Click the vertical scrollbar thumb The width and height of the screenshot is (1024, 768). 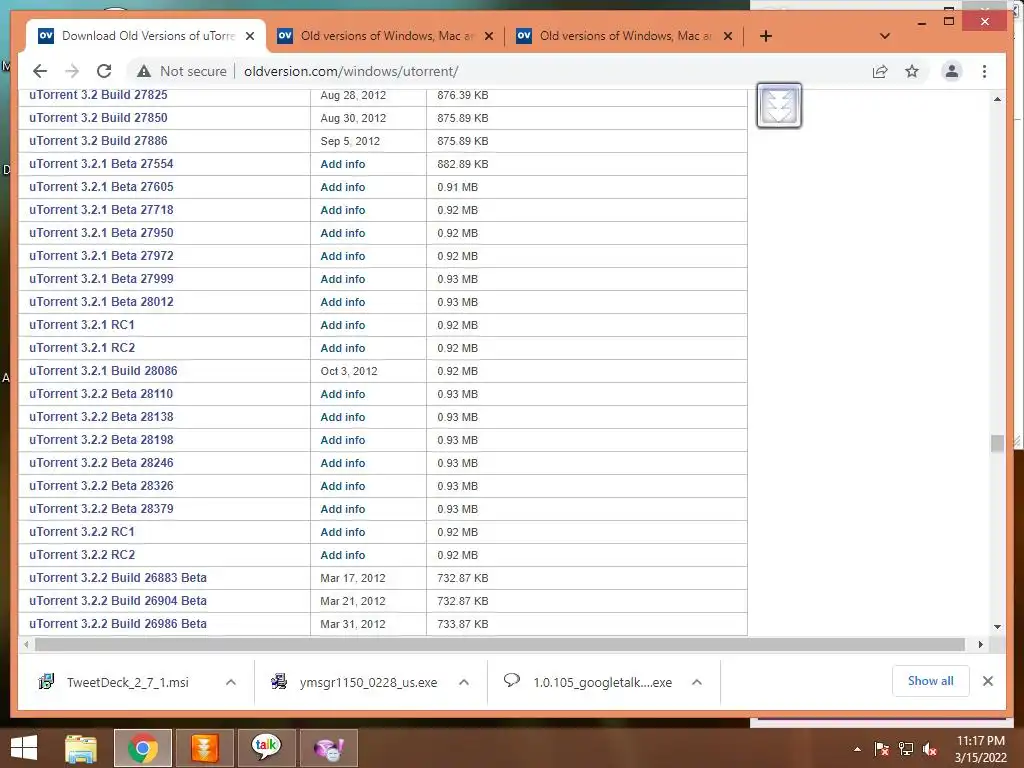(997, 443)
